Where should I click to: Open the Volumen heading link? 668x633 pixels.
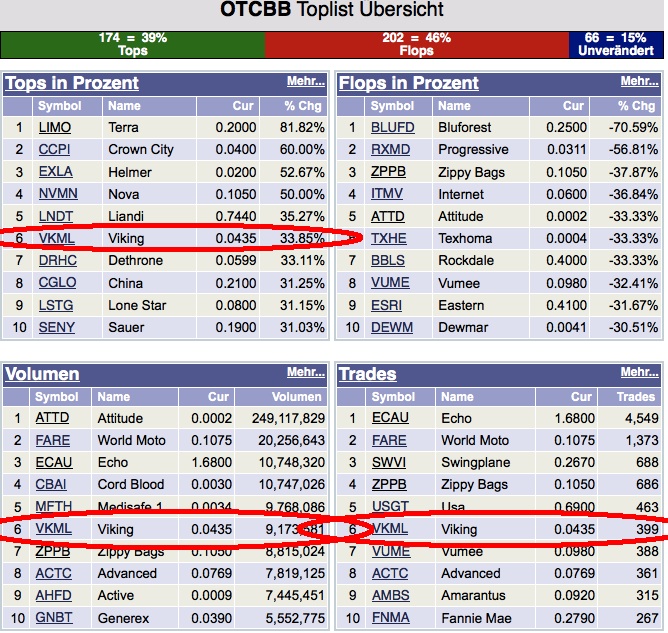point(42,374)
